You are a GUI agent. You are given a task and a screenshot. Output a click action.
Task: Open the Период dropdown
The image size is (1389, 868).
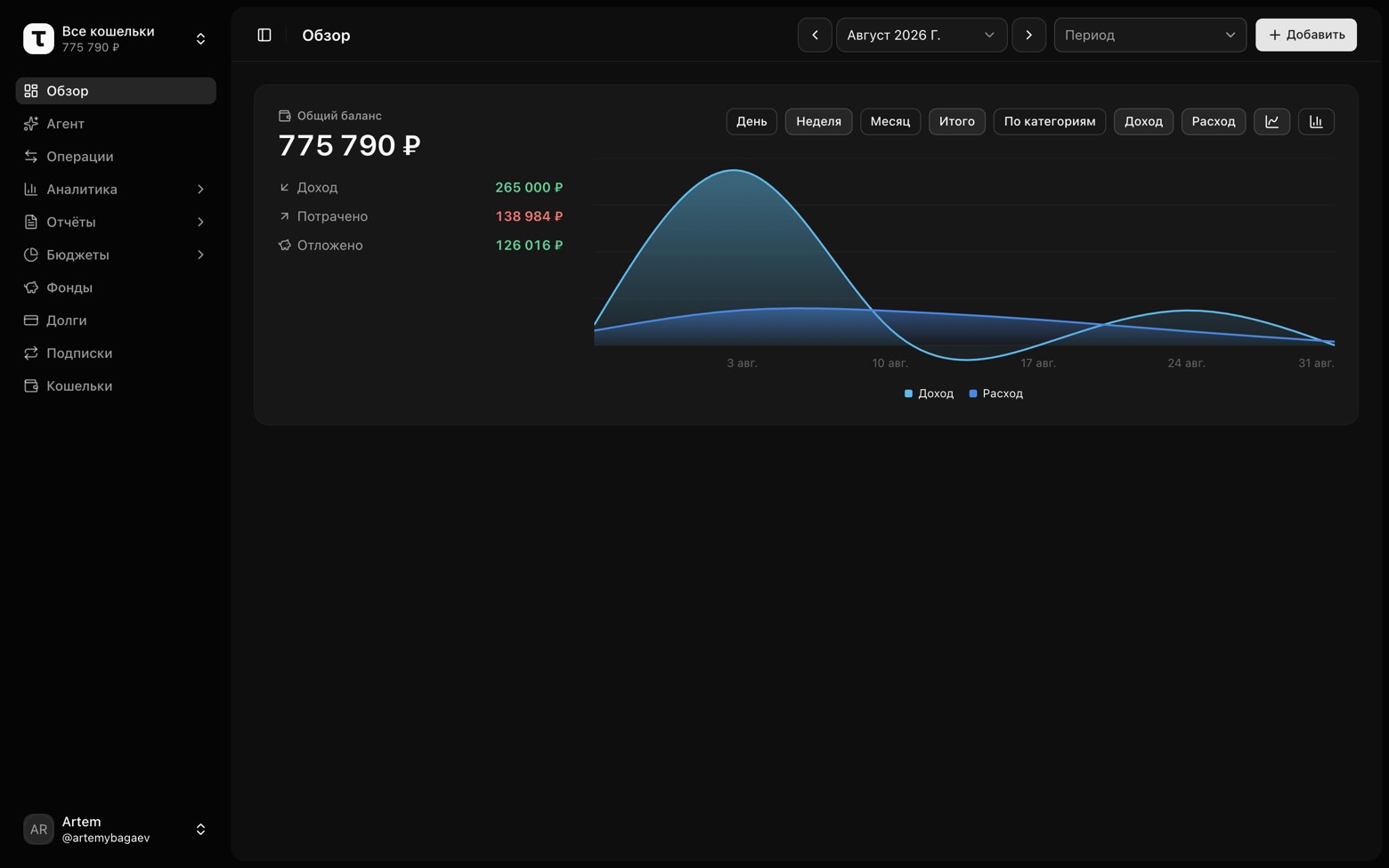1150,35
